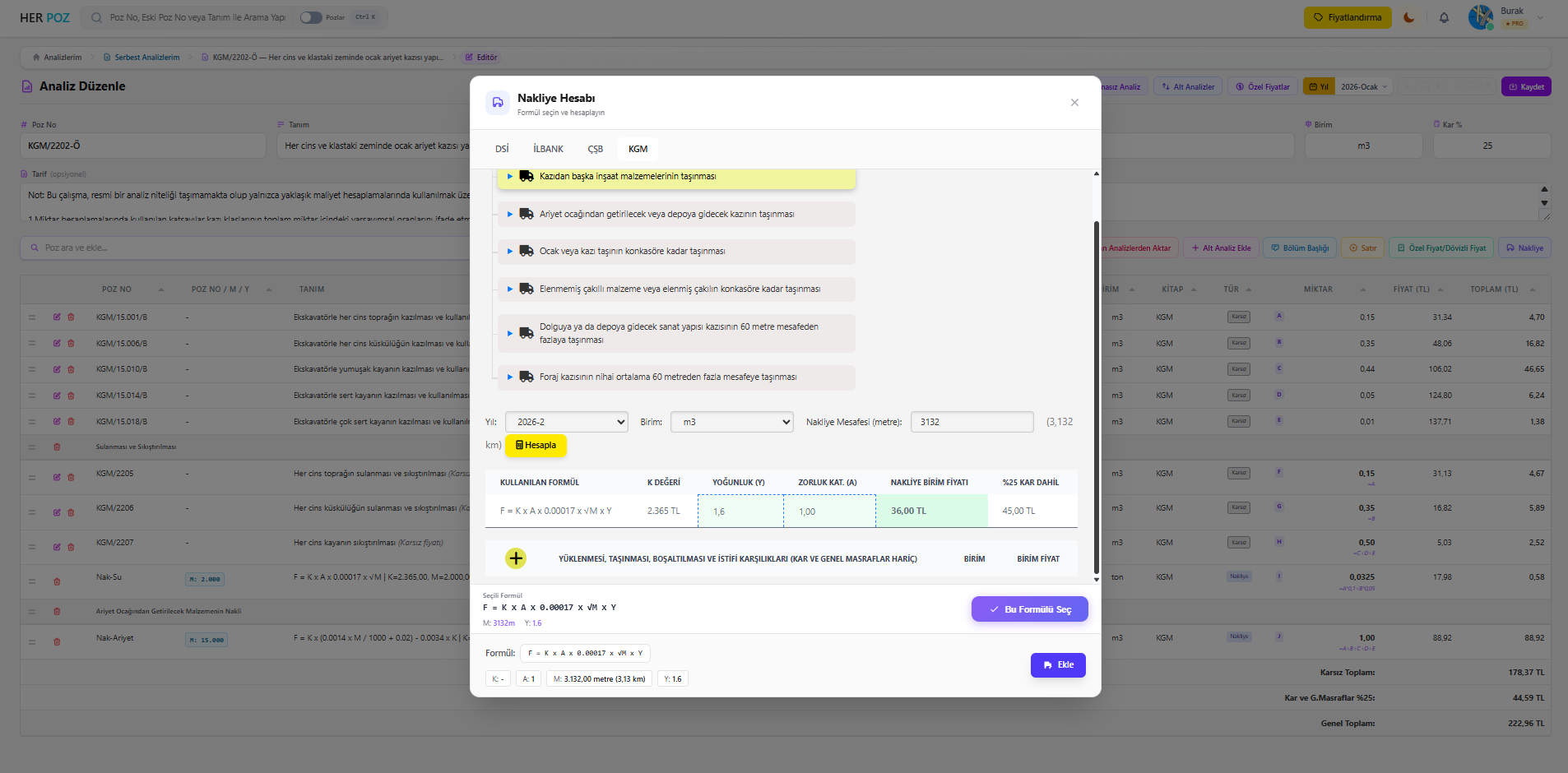This screenshot has width=1568, height=773.
Task: Switch to the İLBANK tab
Action: (x=548, y=149)
